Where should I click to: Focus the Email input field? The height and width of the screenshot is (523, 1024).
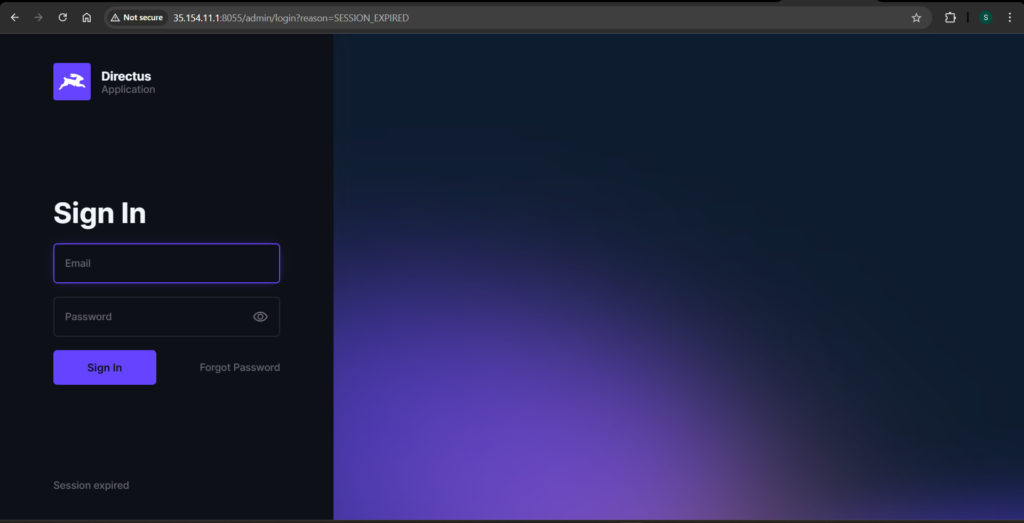tap(166, 264)
